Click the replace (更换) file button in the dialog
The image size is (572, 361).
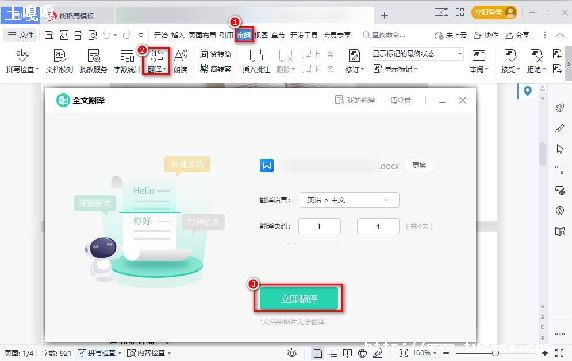point(419,165)
